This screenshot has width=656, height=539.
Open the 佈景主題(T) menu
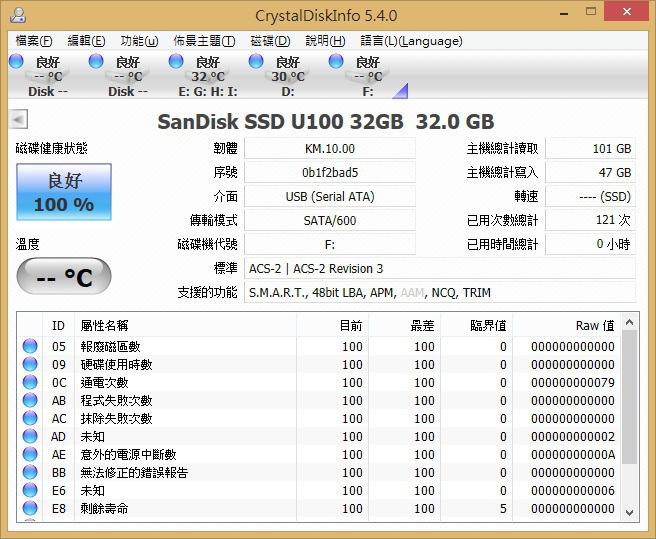(204, 41)
